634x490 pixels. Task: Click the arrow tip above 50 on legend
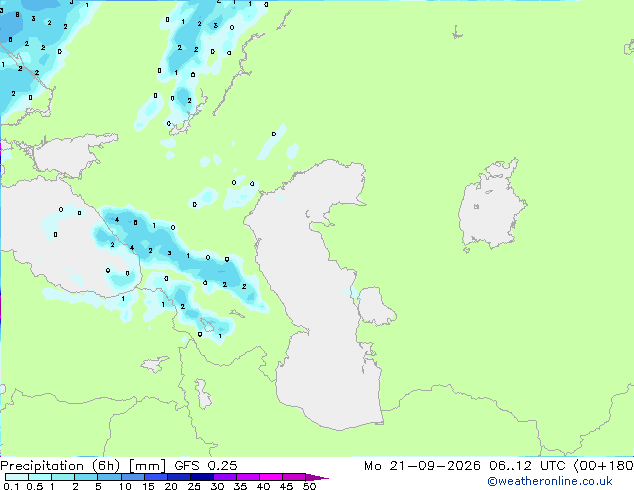317,477
